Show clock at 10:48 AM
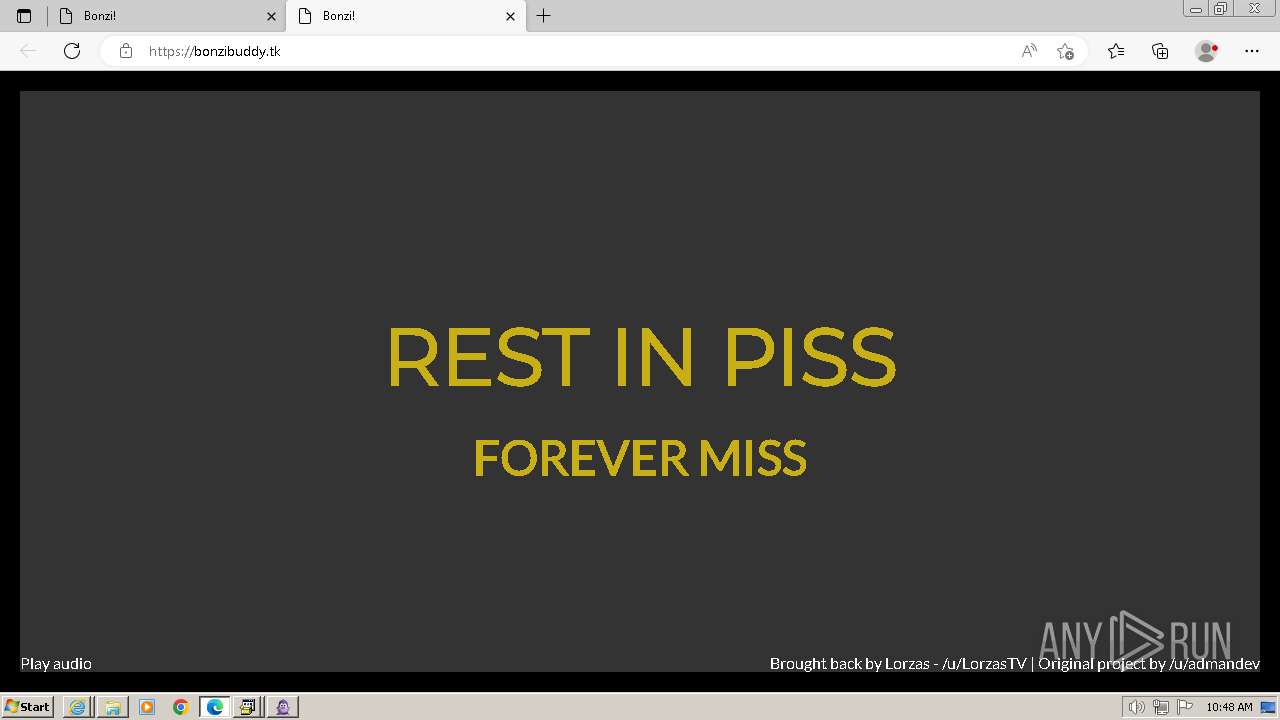Screen dimensions: 1280x720 click(x=1229, y=707)
